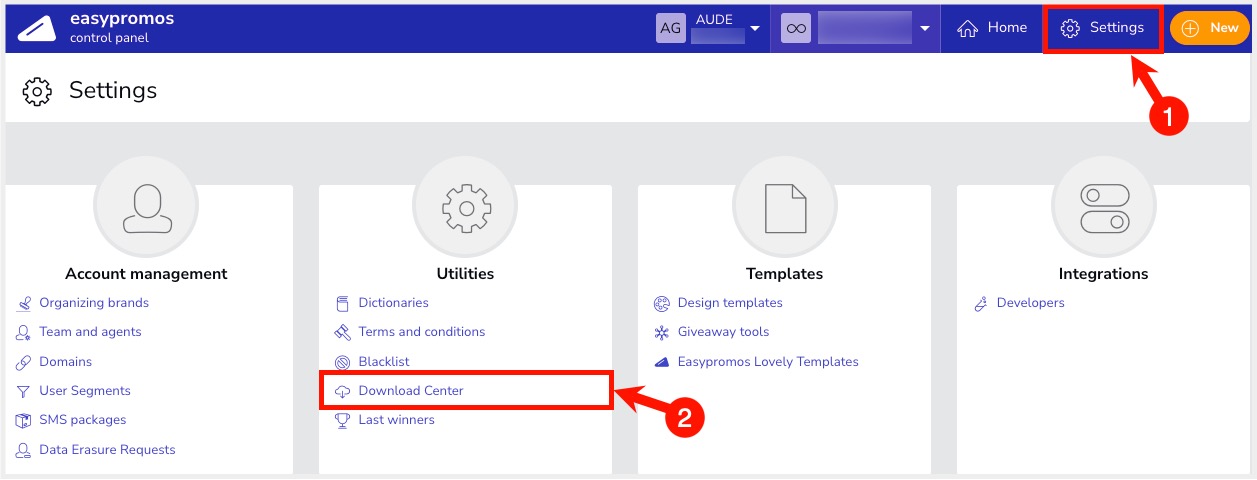
Task: Open the AUDE account dropdown arrow
Action: click(x=755, y=28)
